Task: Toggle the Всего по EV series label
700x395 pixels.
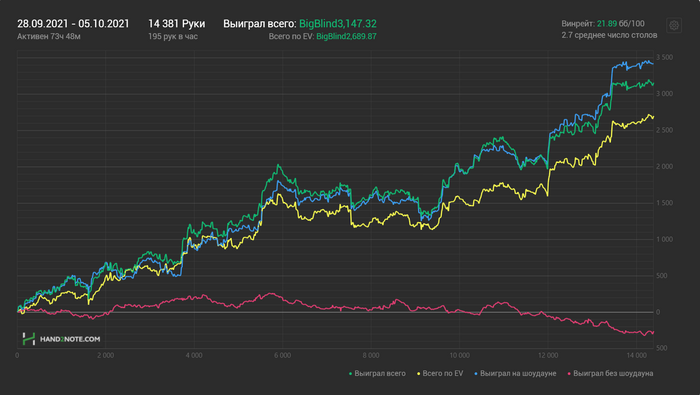Action: [x=443, y=374]
